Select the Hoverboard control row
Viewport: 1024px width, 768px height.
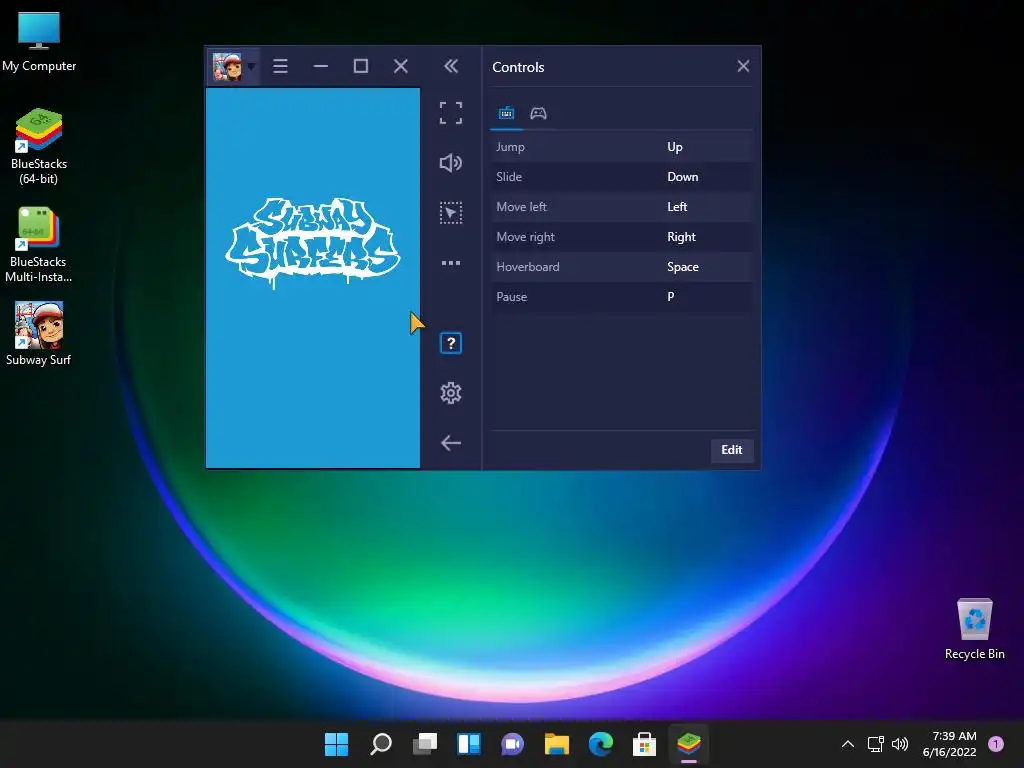coord(622,267)
